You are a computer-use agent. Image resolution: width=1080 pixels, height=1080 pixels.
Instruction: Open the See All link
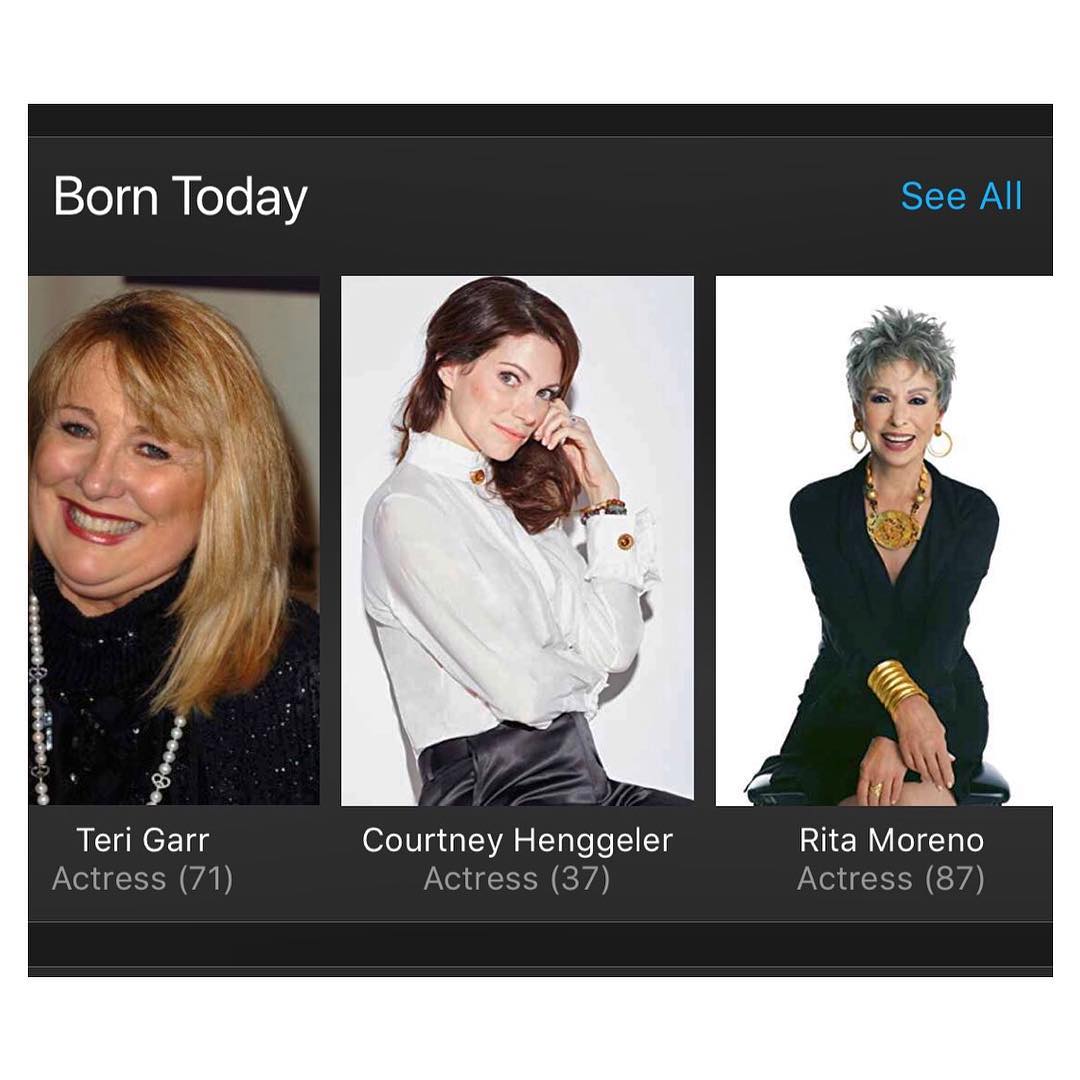click(962, 196)
